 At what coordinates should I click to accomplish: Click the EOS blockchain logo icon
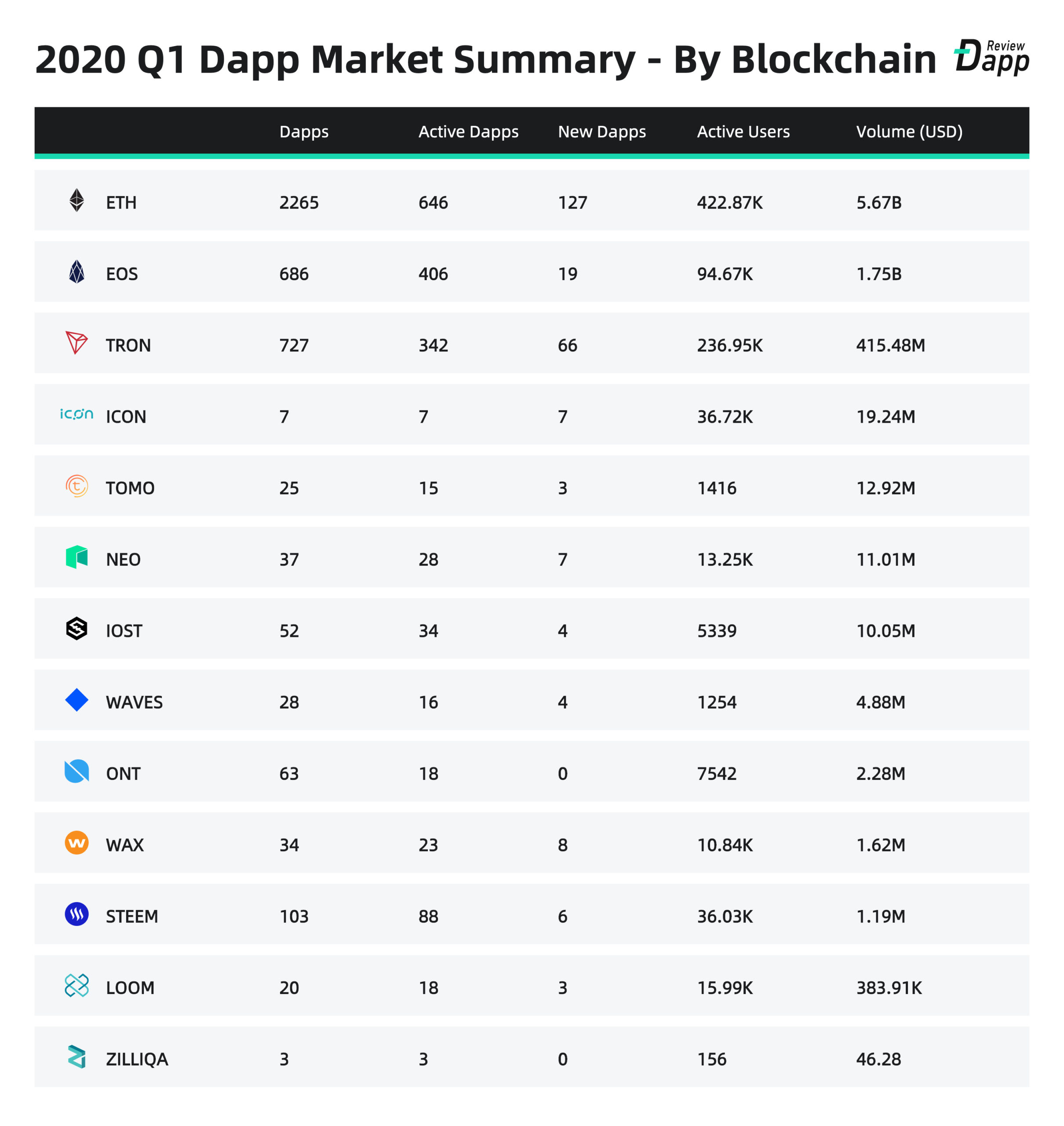tap(77, 272)
